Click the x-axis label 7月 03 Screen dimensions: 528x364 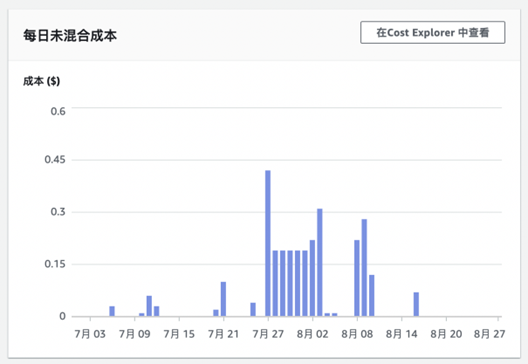pyautogui.click(x=90, y=334)
